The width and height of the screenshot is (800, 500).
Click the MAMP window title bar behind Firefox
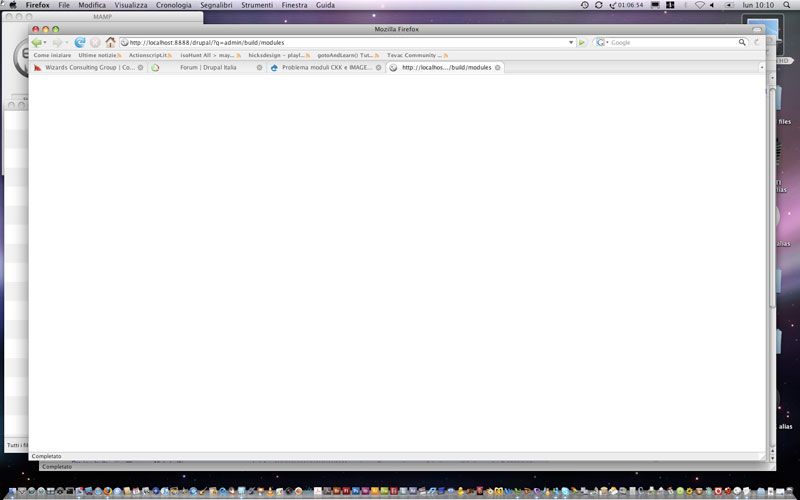click(x=102, y=17)
